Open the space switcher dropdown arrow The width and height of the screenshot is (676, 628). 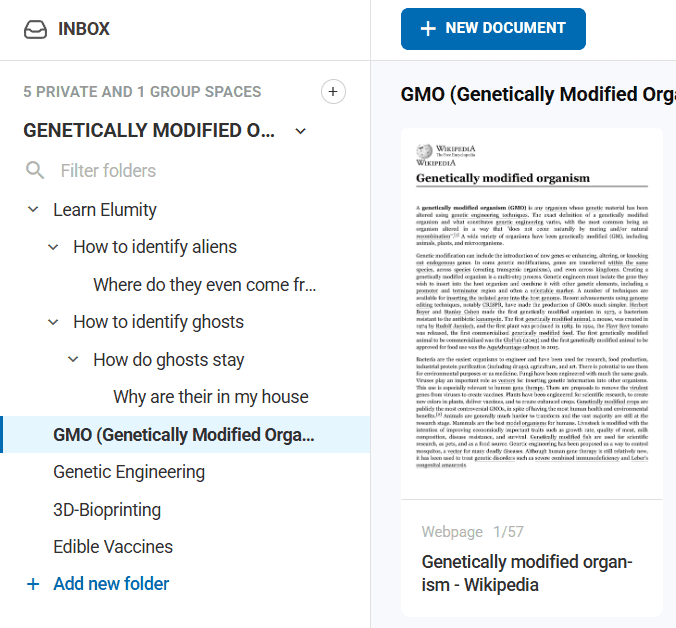[x=301, y=131]
